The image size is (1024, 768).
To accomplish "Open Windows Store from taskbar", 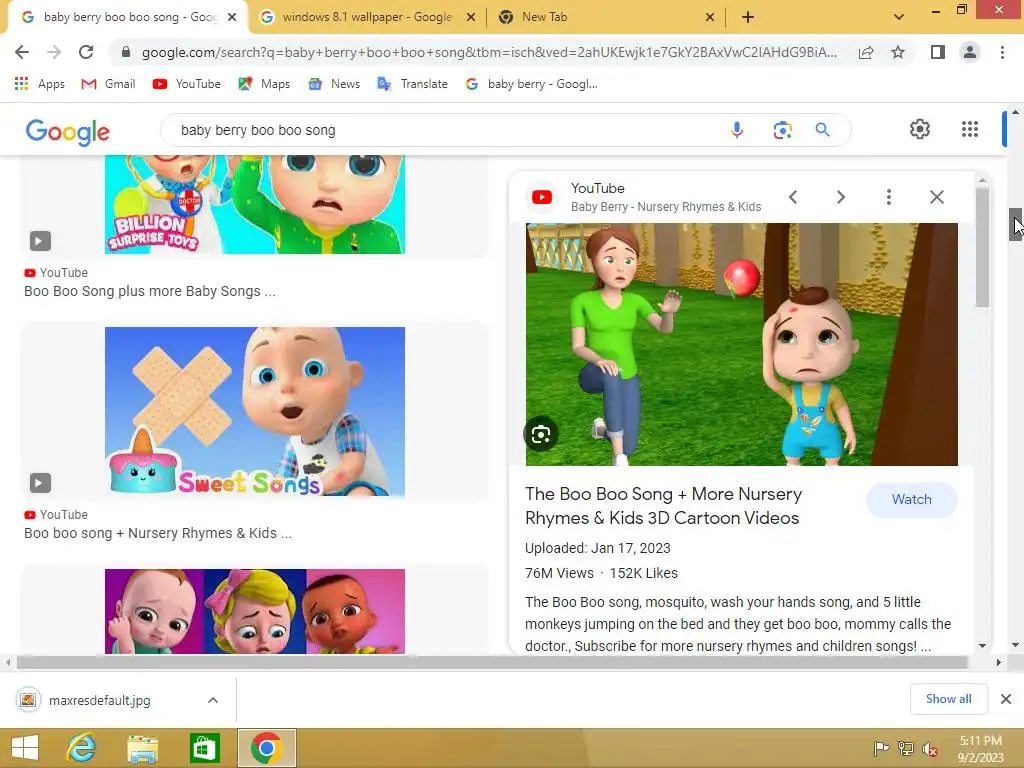I will point(204,748).
